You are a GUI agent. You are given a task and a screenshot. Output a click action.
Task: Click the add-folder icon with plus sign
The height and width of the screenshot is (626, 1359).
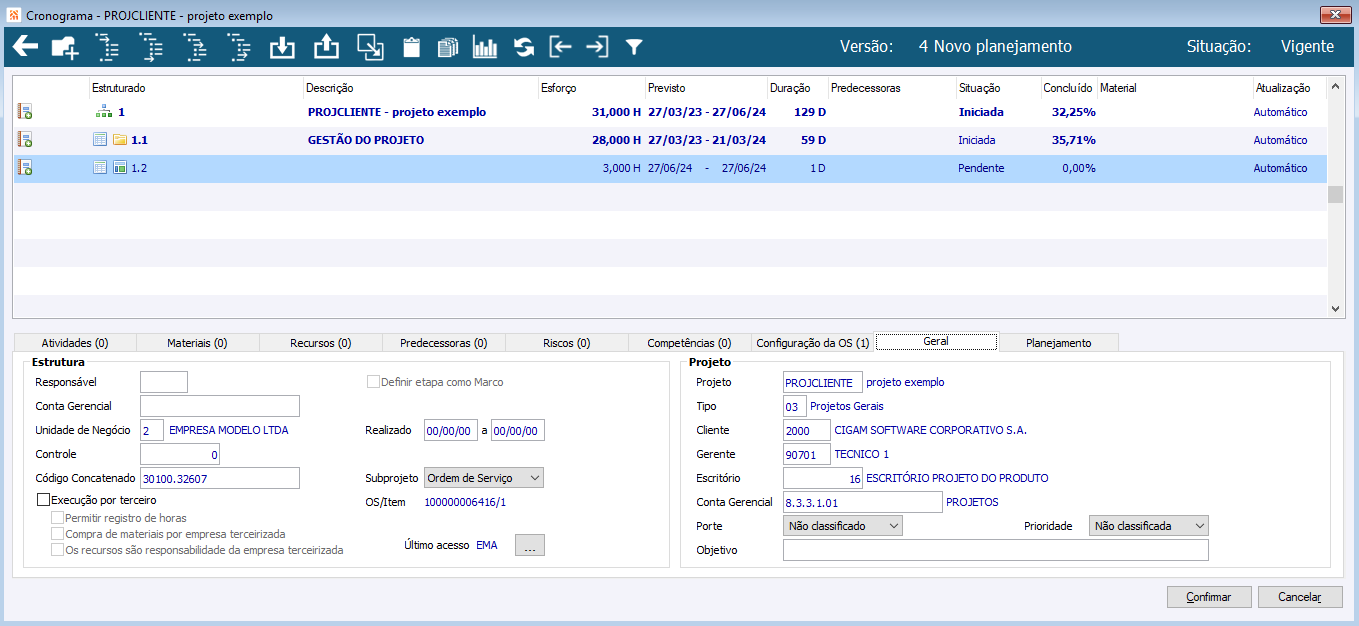tap(64, 47)
